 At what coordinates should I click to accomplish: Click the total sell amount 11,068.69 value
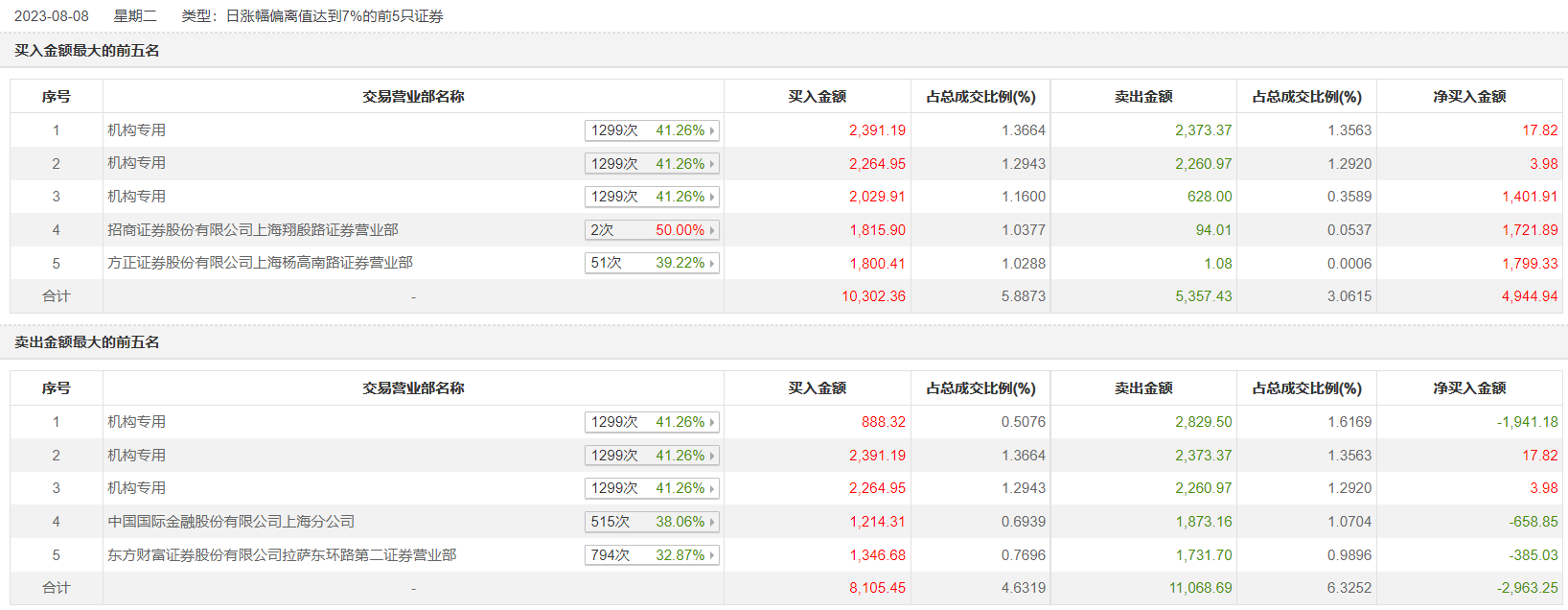[1200, 588]
